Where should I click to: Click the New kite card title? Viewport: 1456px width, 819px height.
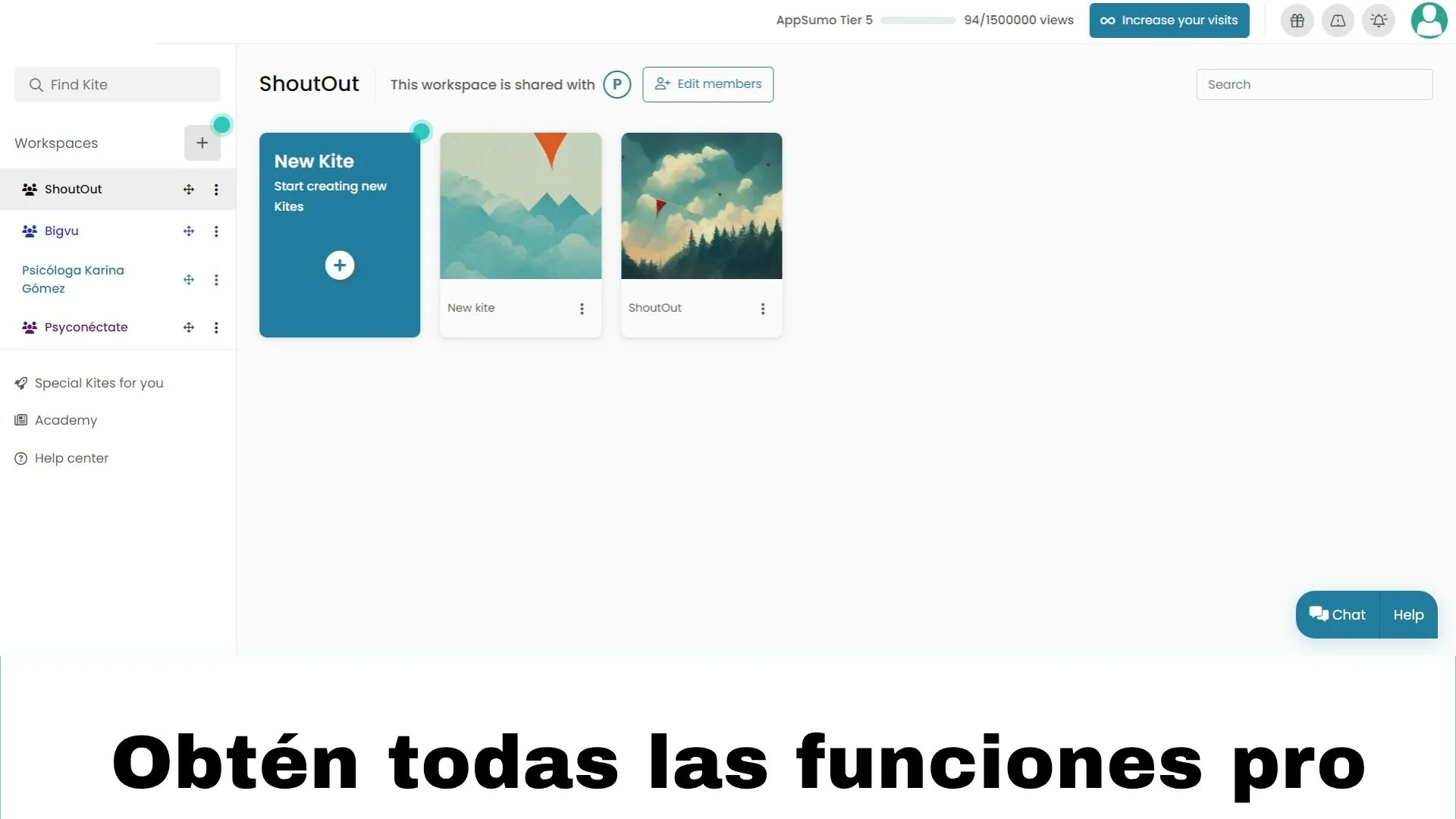[x=471, y=308]
